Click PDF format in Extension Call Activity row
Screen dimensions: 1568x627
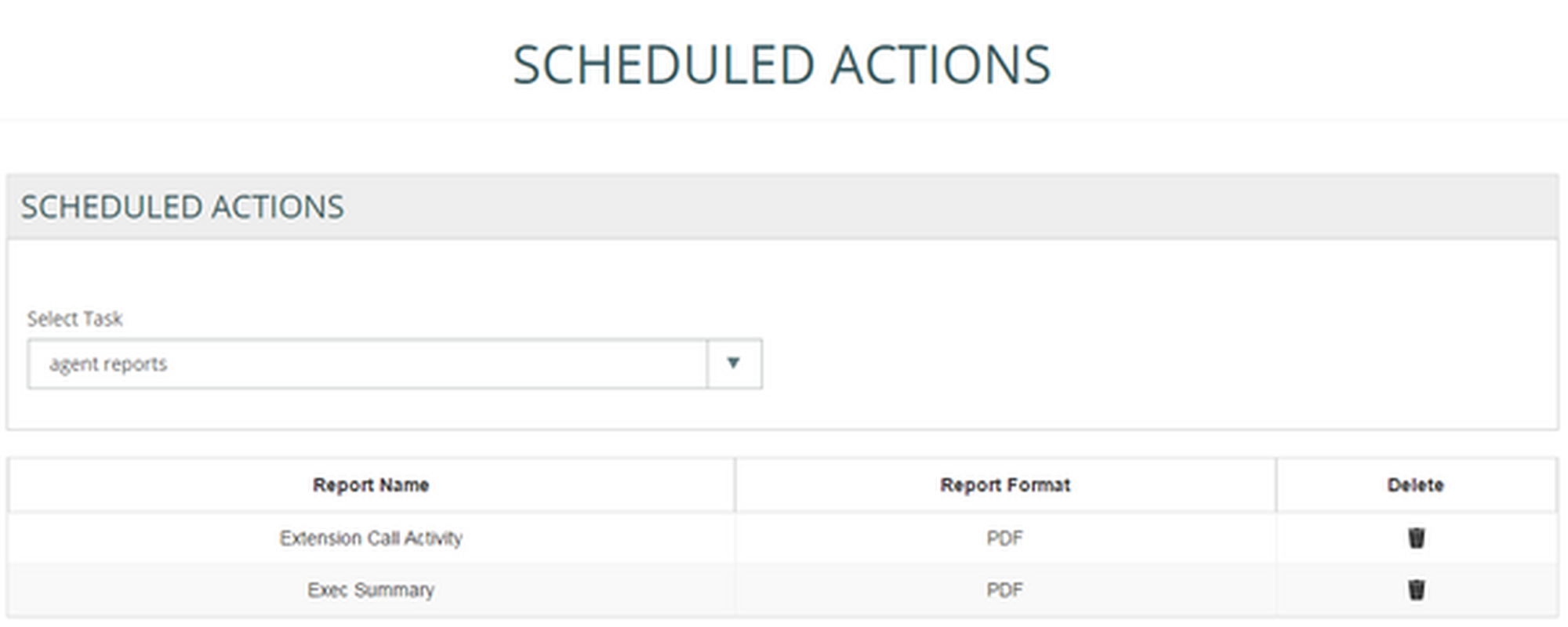pyautogui.click(x=1004, y=538)
